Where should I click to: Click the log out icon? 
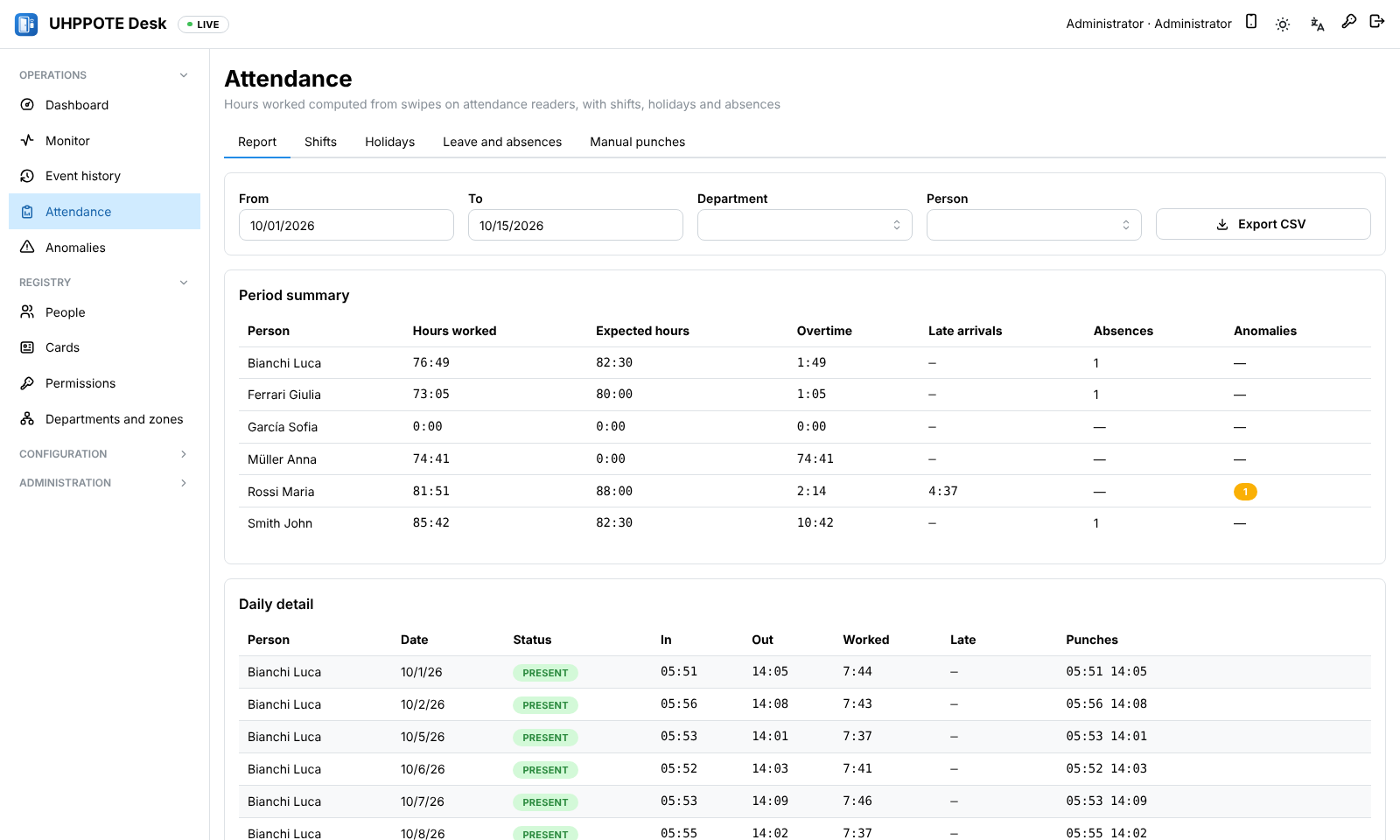click(x=1377, y=22)
